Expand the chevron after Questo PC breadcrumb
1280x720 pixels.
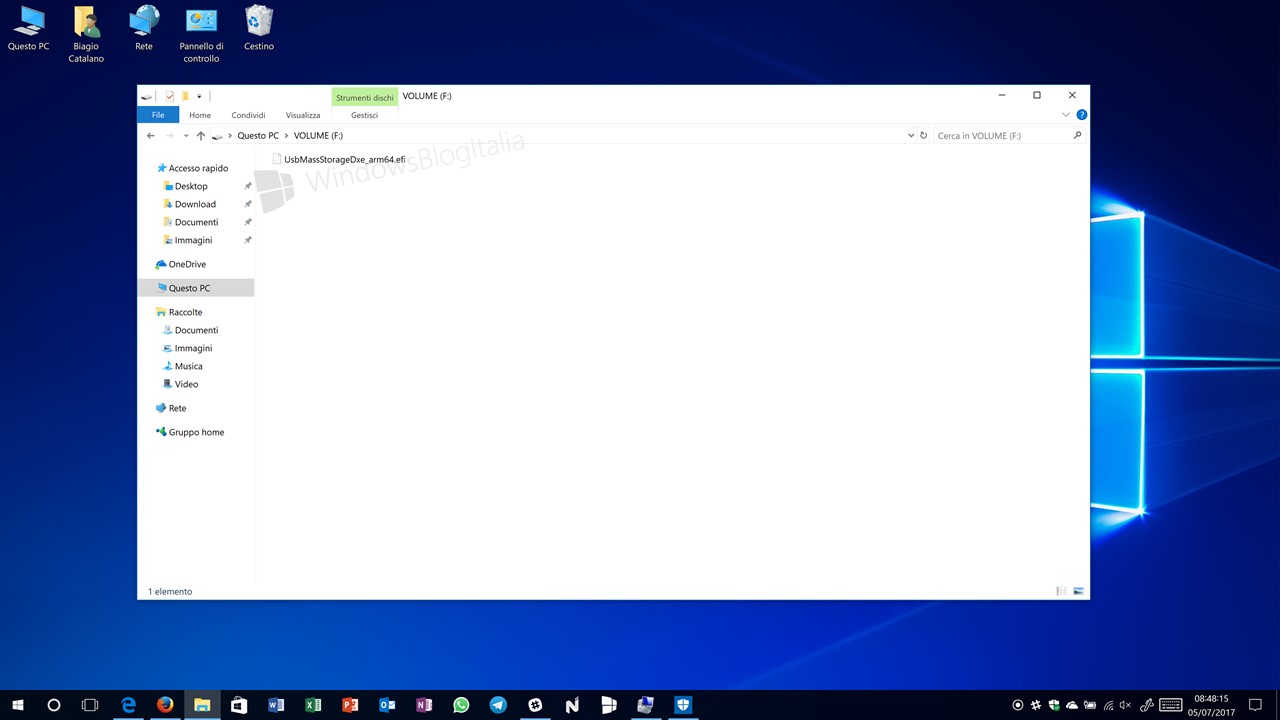(286, 136)
